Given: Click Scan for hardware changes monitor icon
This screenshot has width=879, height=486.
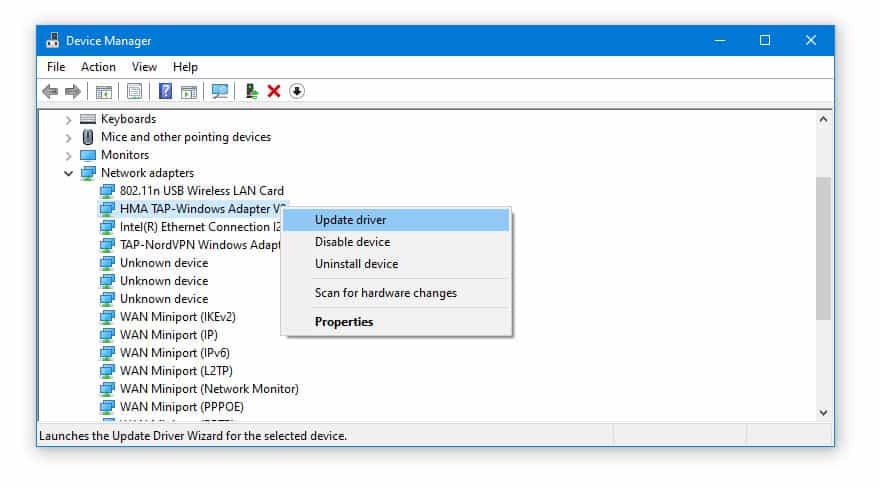Looking at the screenshot, I should point(220,91).
